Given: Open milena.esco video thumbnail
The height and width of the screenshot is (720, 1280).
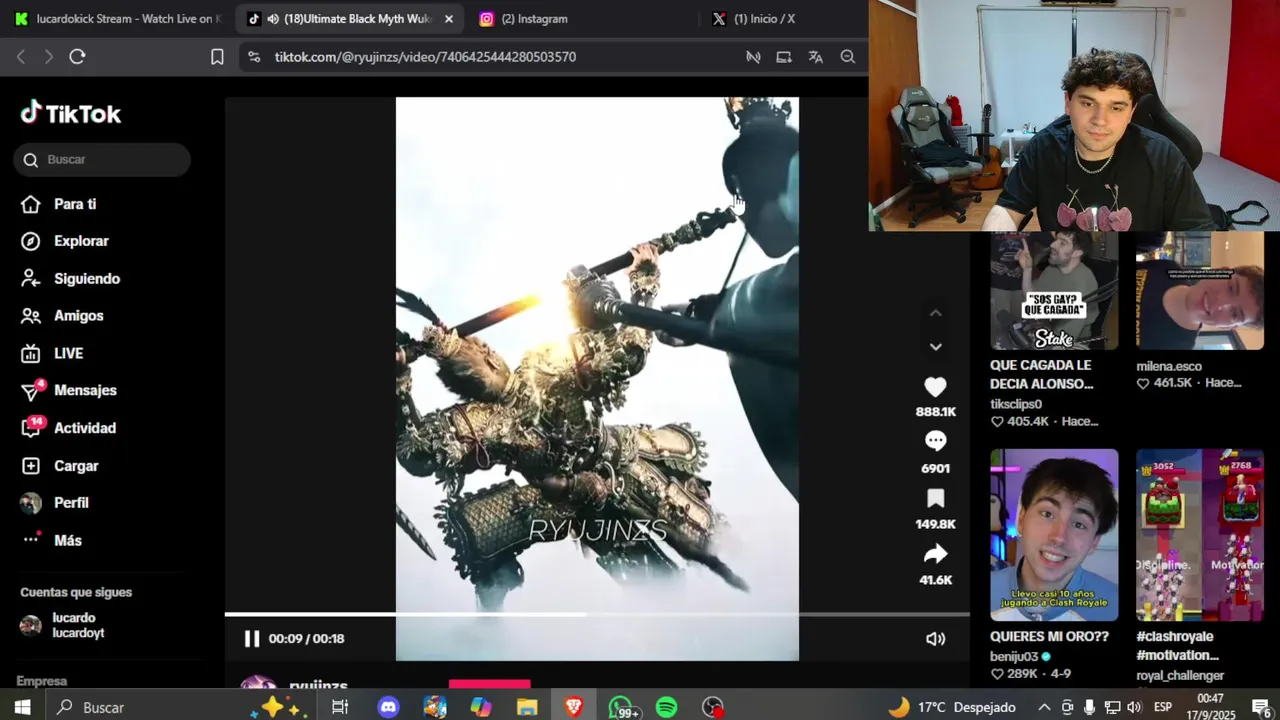Looking at the screenshot, I should [1200, 291].
